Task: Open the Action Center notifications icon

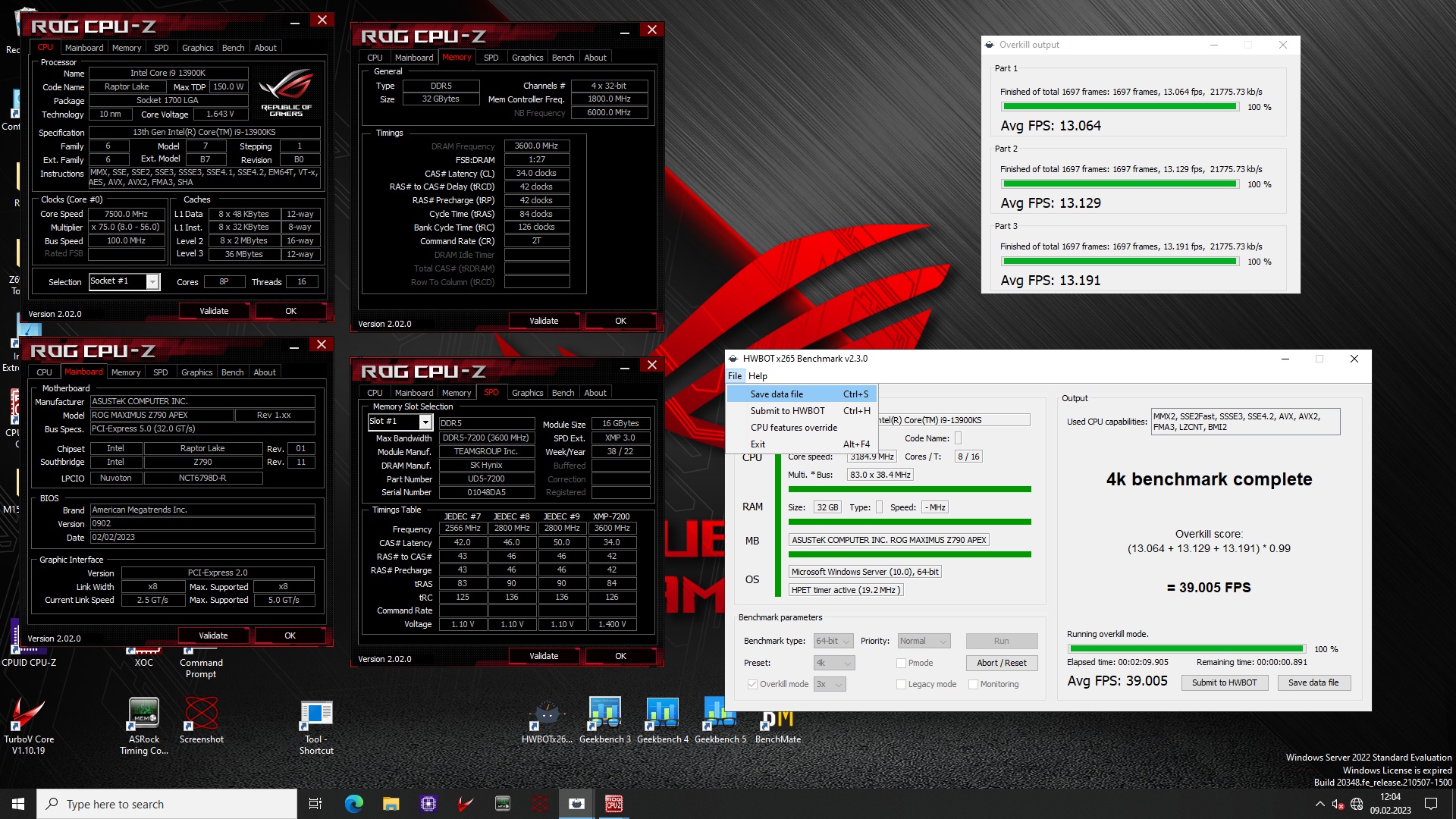Action: tap(1431, 804)
